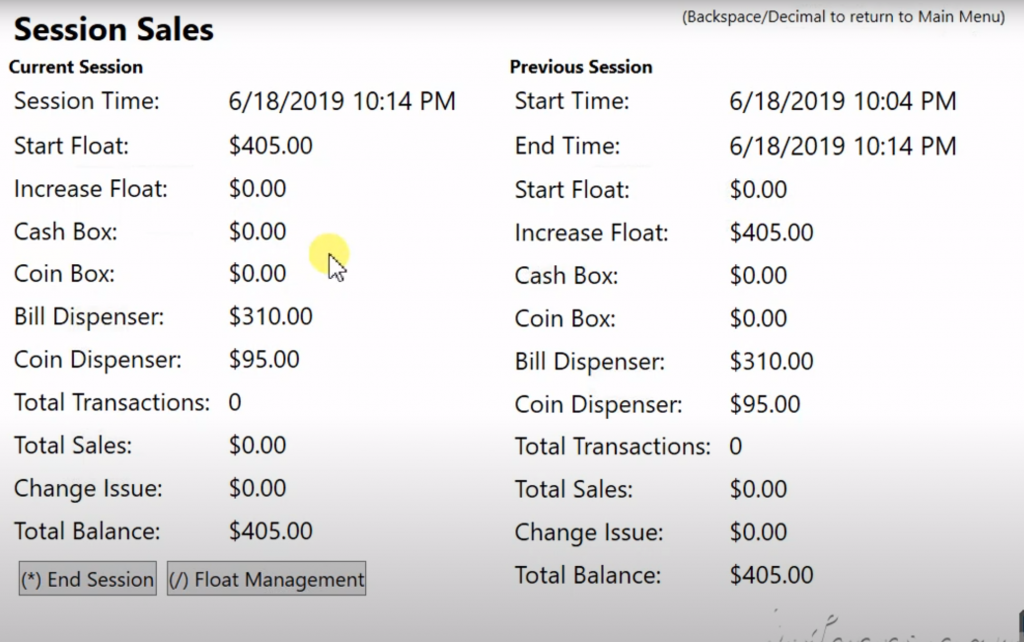Select previous session Increase Float $405.00 value
This screenshot has width=1024, height=642.
(771, 233)
